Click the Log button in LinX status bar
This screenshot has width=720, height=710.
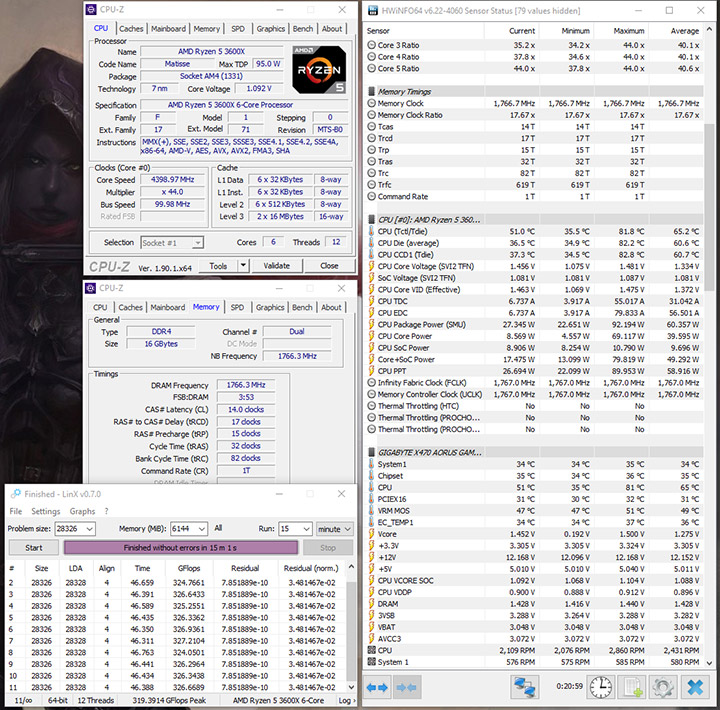tap(345, 701)
